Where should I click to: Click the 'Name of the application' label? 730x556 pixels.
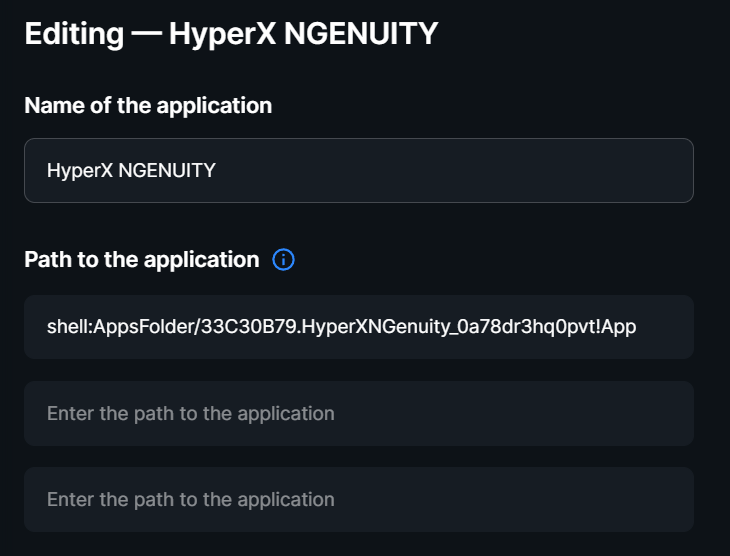coord(148,106)
